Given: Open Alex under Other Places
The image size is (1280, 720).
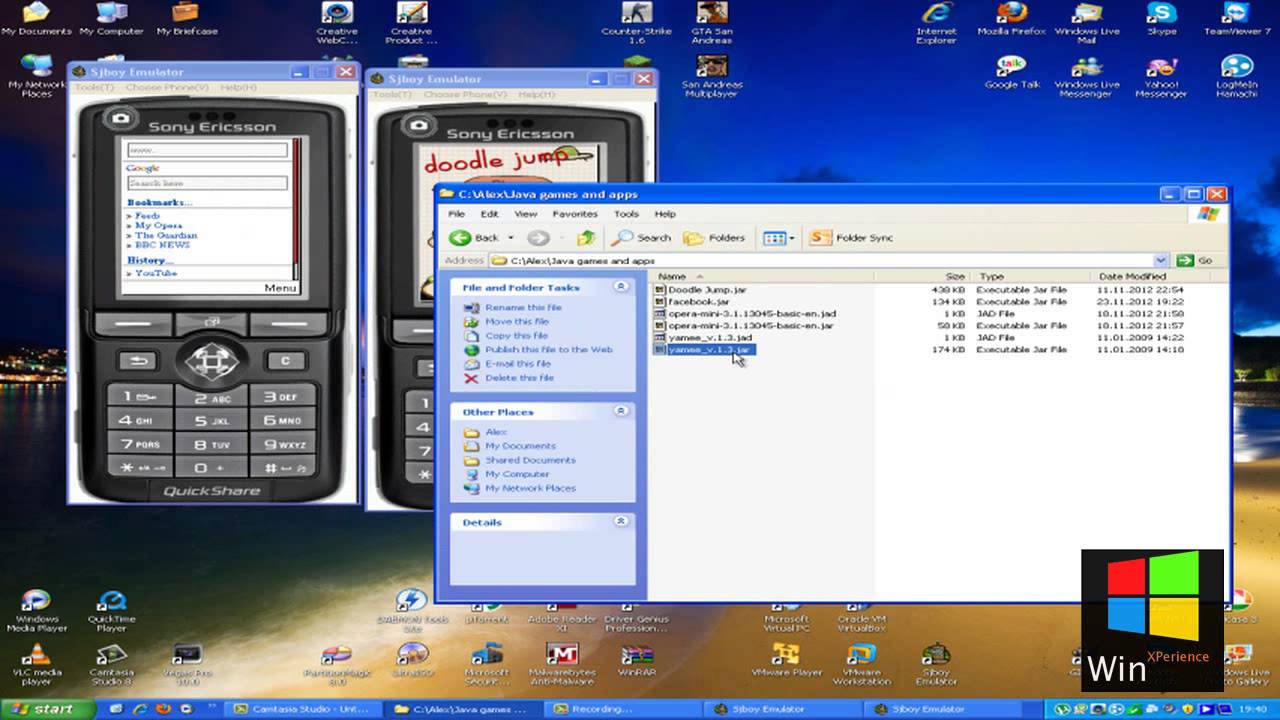Looking at the screenshot, I should [496, 432].
